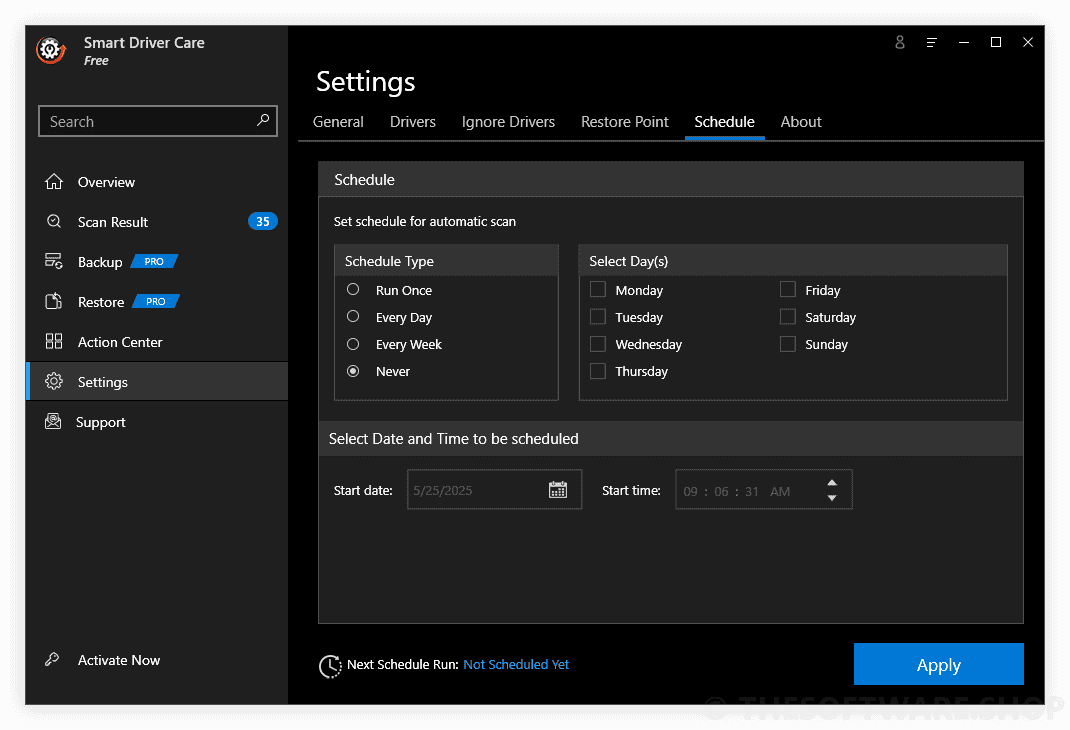Click the Backup drive icon
Screen dimensions: 1070x730
54,261
